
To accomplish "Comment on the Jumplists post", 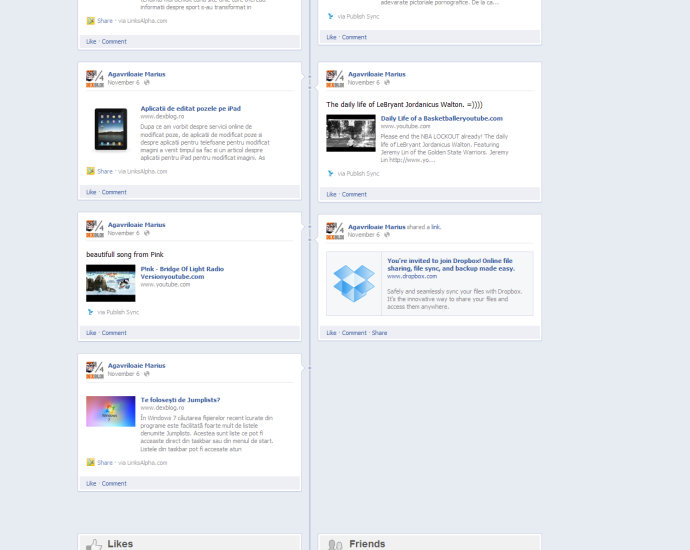I will click(114, 484).
